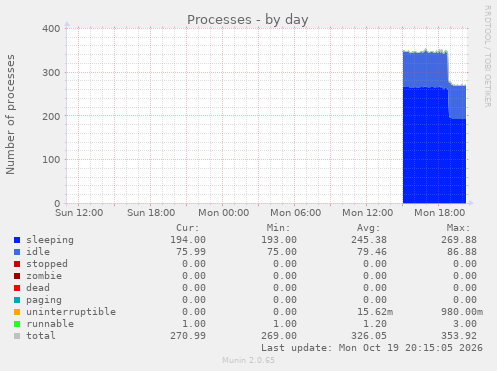The height and width of the screenshot is (371, 497).
Task: Click idle minimum value 75.00
Action: [x=282, y=252]
